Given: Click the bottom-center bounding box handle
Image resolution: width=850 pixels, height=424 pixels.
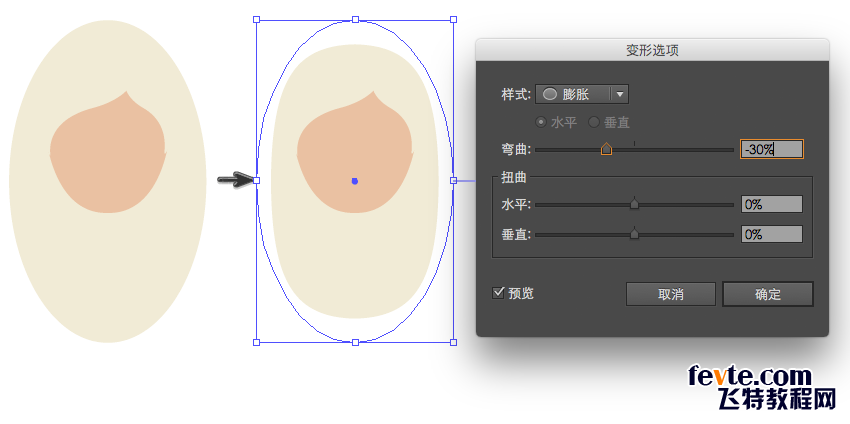Looking at the screenshot, I should tap(355, 342).
